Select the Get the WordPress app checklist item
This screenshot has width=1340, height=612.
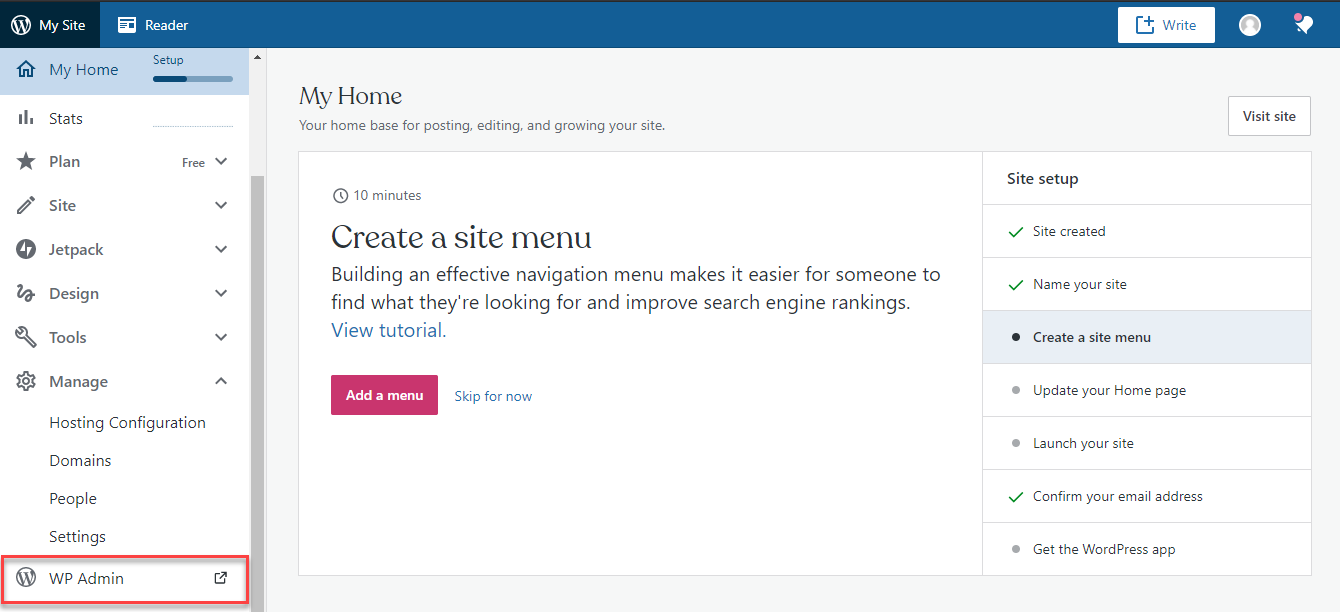click(1103, 549)
